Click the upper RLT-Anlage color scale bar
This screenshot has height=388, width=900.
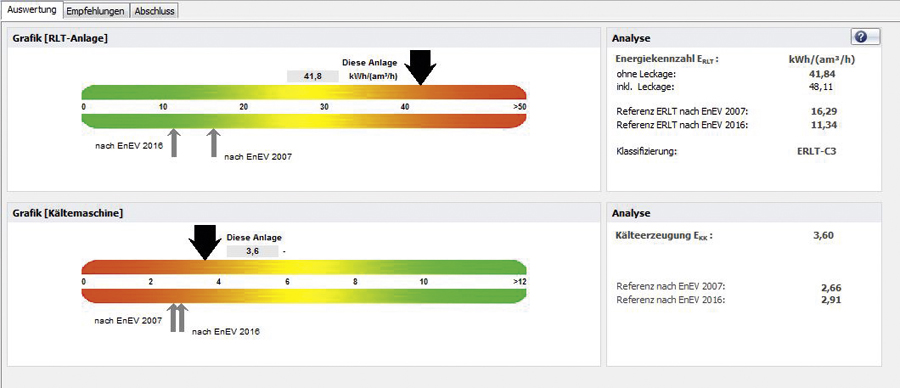click(304, 92)
